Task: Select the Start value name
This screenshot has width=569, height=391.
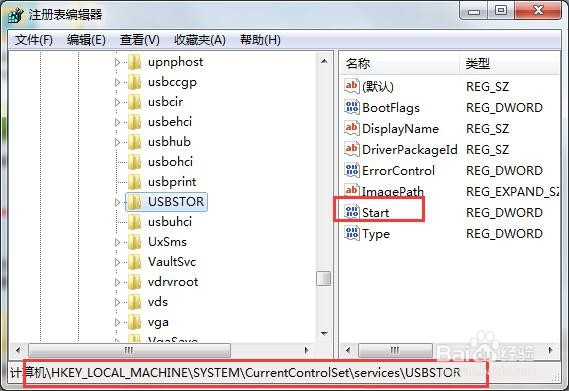Action: tap(376, 212)
